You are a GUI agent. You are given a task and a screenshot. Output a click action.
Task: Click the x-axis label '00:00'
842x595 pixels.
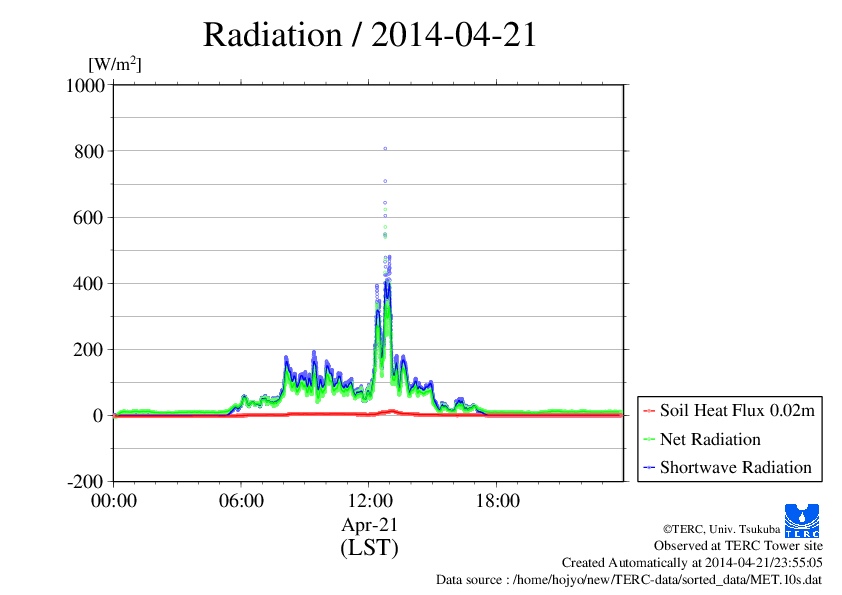click(114, 500)
